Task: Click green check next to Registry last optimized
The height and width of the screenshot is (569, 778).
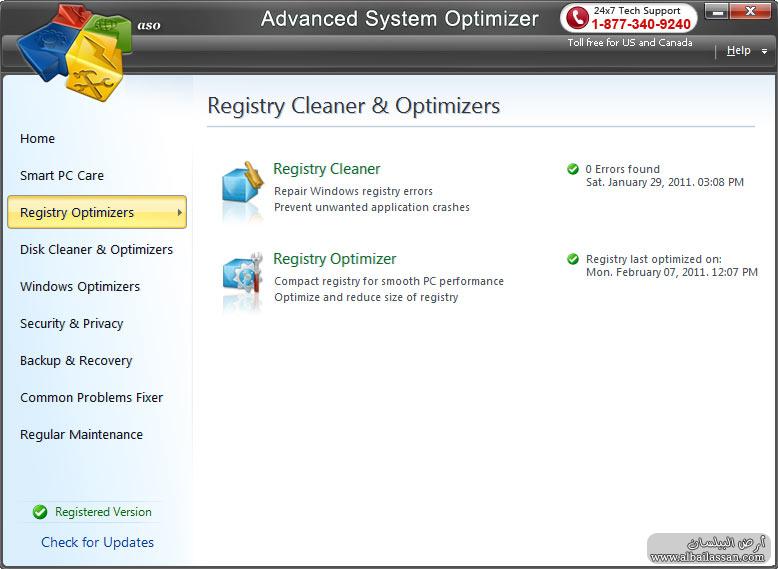Action: pyautogui.click(x=573, y=259)
